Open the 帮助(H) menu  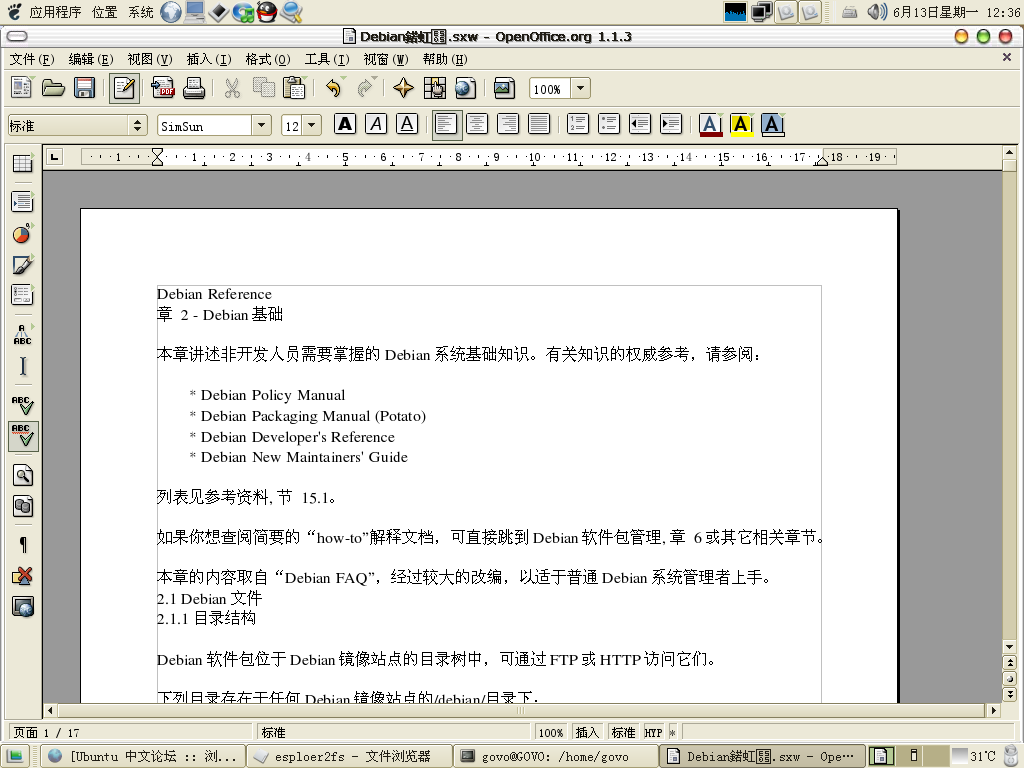point(445,59)
